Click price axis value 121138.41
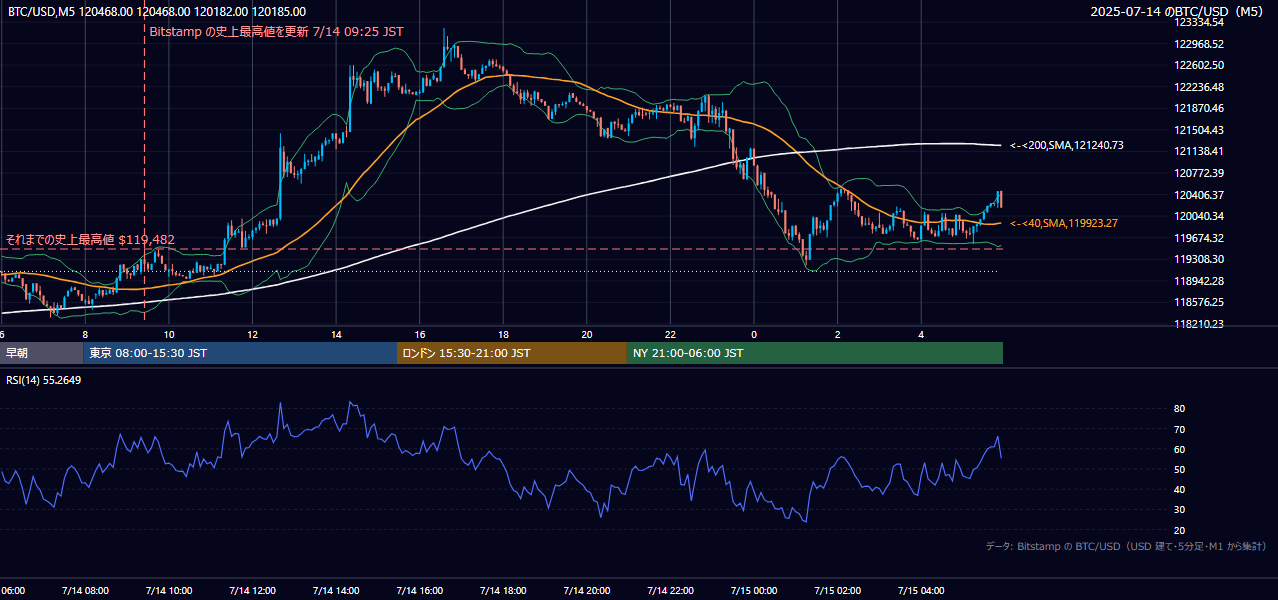 (1200, 151)
